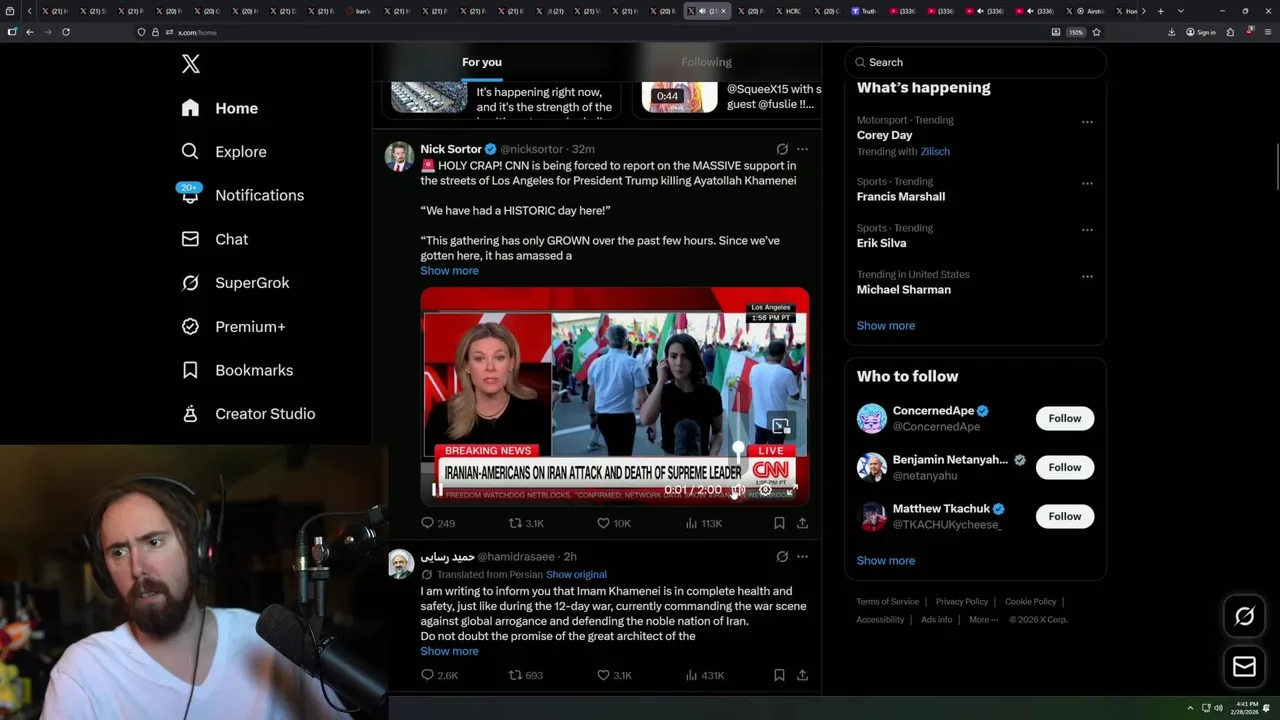This screenshot has width=1280, height=720.
Task: Open Privacy Policy link
Action: click(x=961, y=602)
